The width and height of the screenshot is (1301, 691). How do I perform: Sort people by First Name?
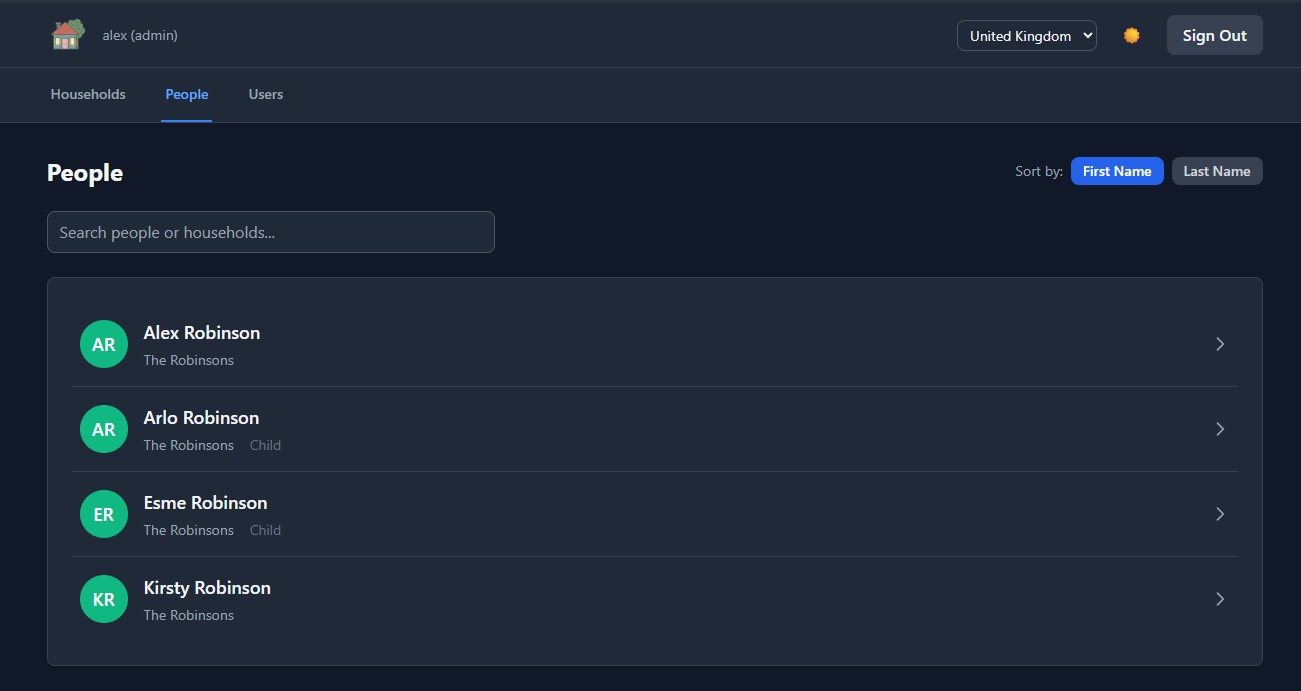(x=1117, y=171)
